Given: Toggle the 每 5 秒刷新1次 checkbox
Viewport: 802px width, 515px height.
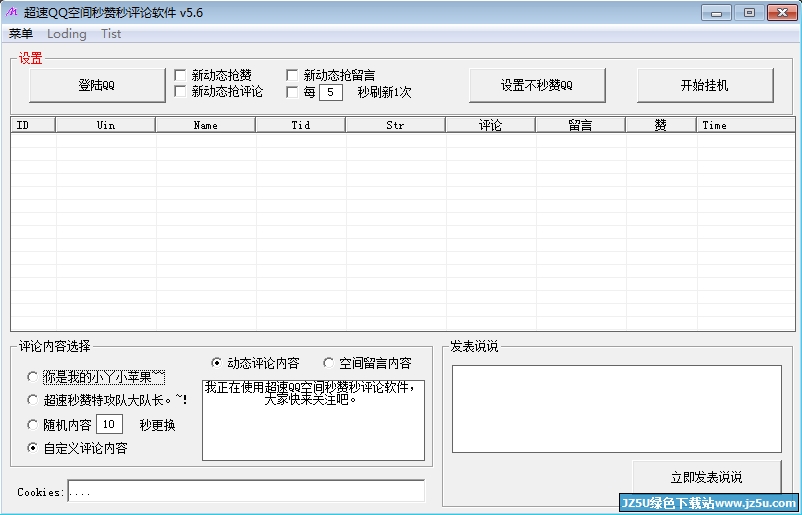Looking at the screenshot, I should pos(292,92).
